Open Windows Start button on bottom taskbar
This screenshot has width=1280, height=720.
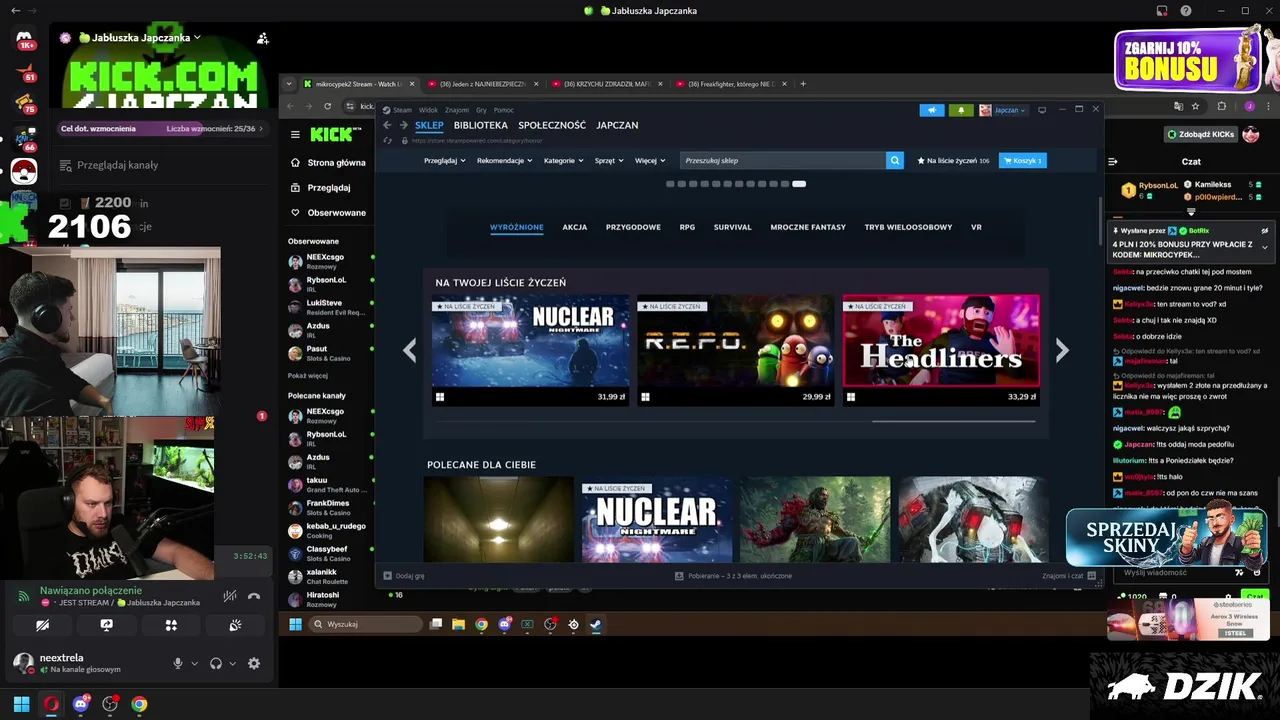pos(21,704)
